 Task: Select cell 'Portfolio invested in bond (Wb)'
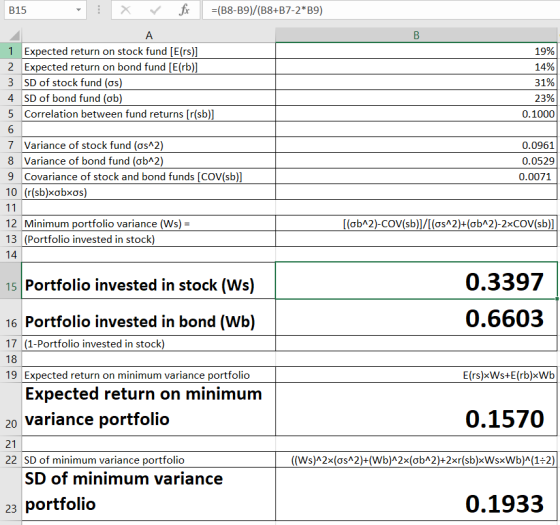point(149,318)
